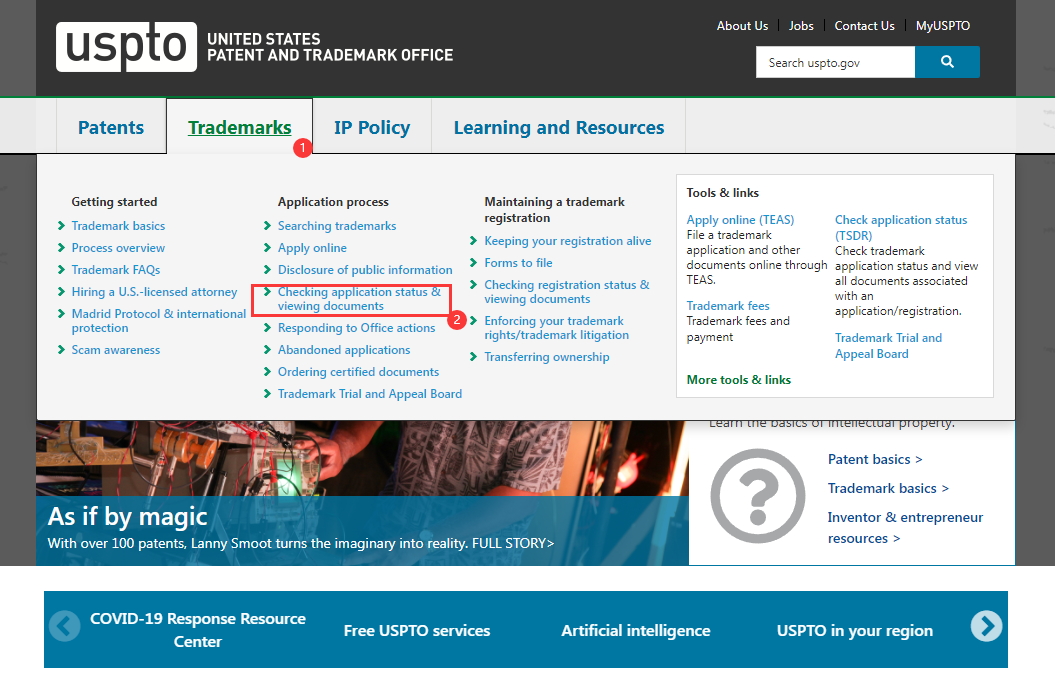Expand the IP Policy menu
Image resolution: width=1055 pixels, height=694 pixels.
click(x=371, y=127)
